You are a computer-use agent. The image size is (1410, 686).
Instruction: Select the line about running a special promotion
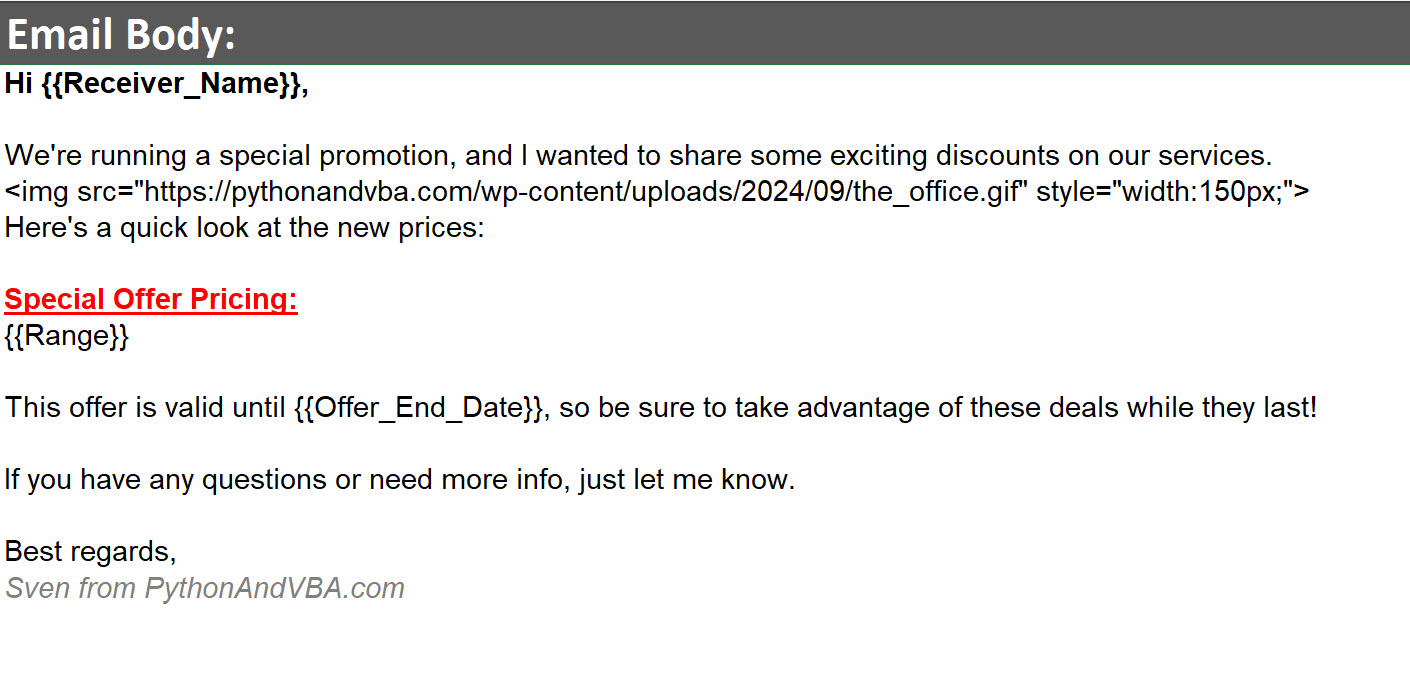(637, 156)
